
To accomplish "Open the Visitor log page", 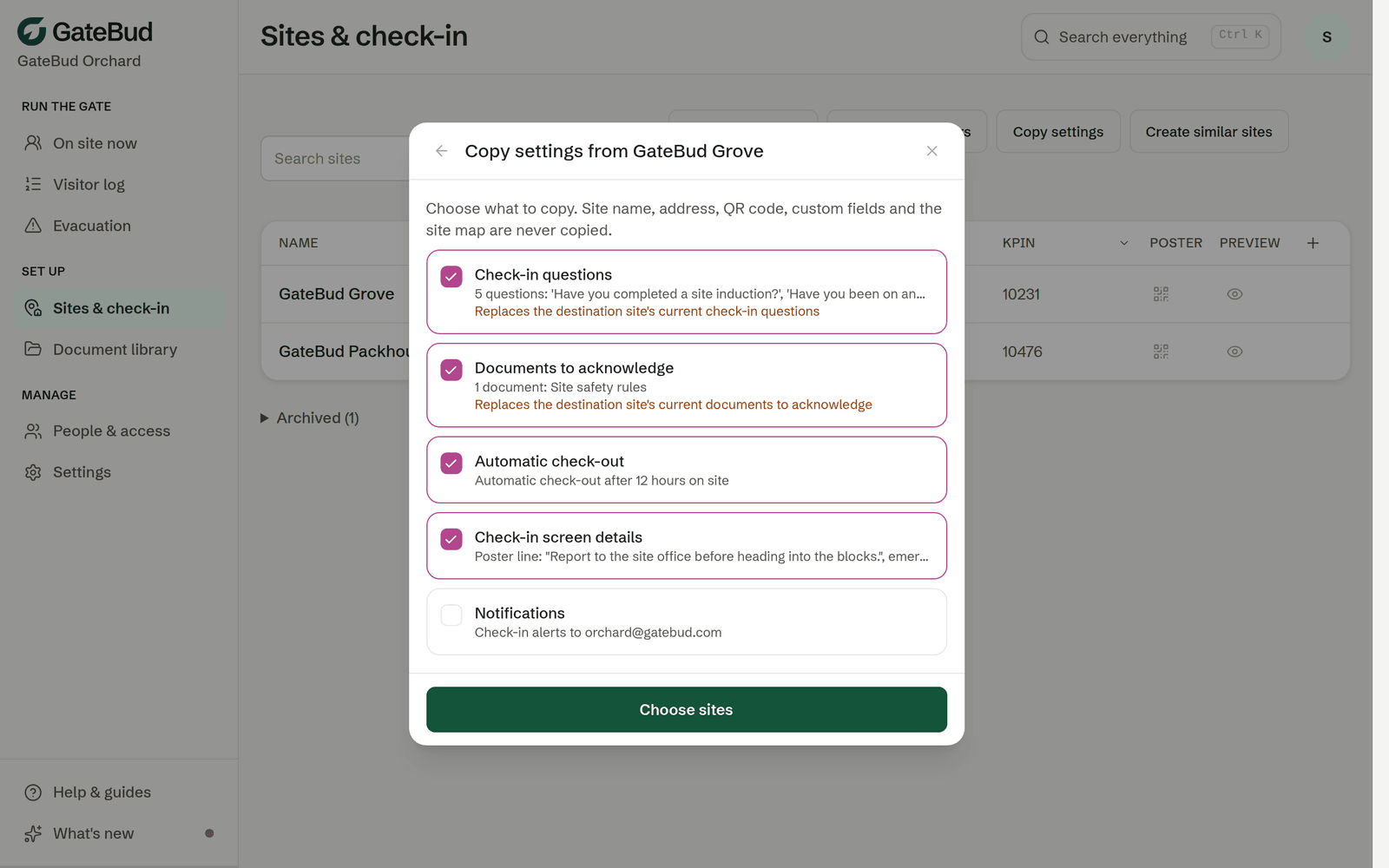I will (119, 184).
